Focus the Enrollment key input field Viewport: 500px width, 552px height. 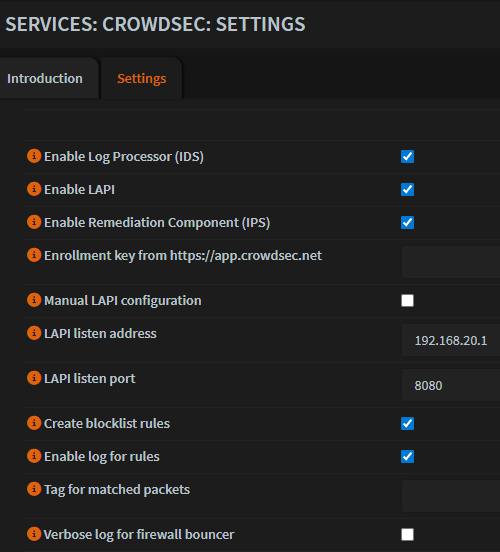click(451, 262)
